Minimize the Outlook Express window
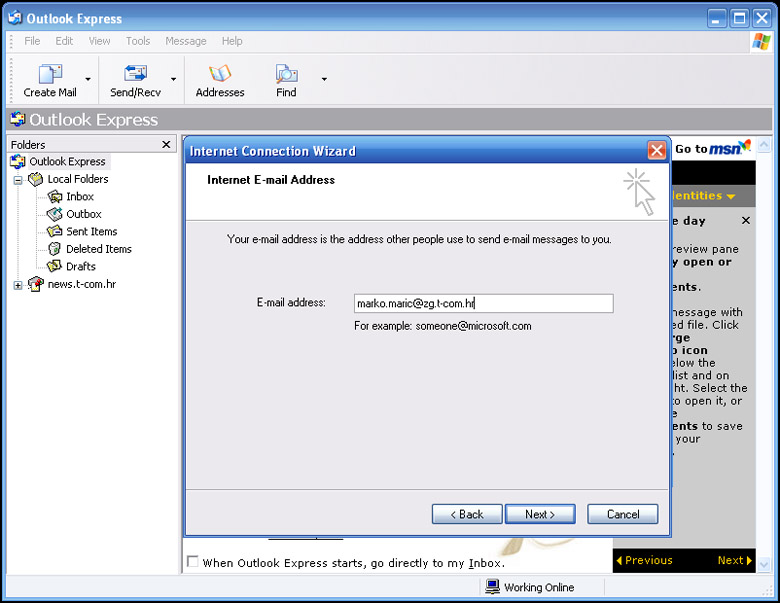 716,19
